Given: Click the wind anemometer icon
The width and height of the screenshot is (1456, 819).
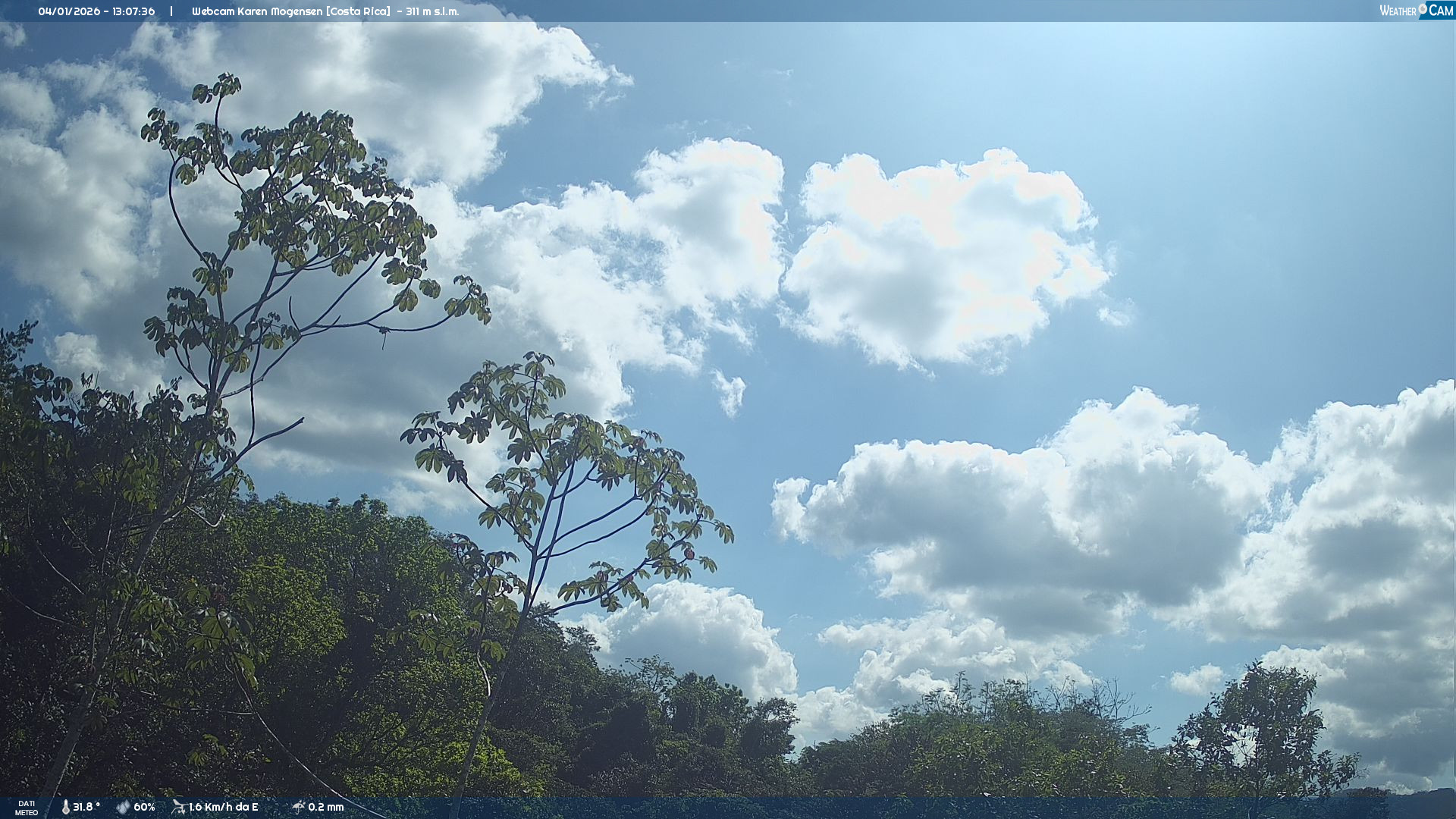Looking at the screenshot, I should pos(178,807).
